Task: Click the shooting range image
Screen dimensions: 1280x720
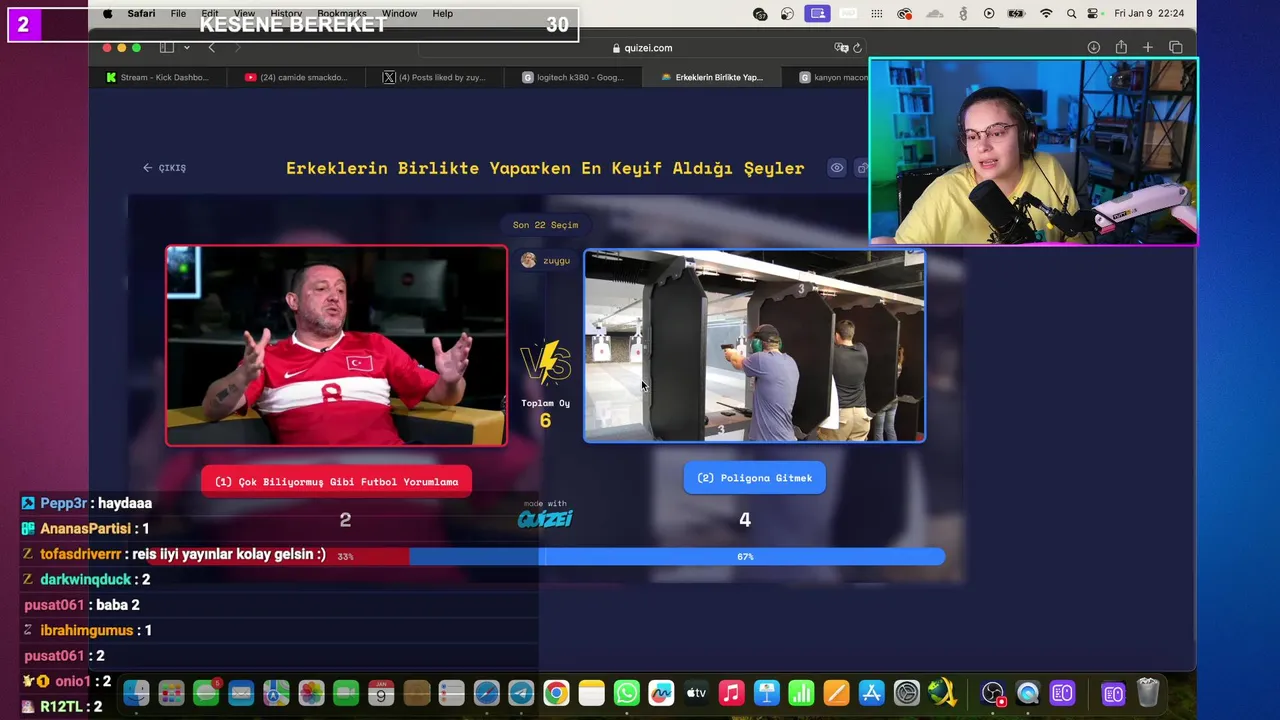Action: 754,345
